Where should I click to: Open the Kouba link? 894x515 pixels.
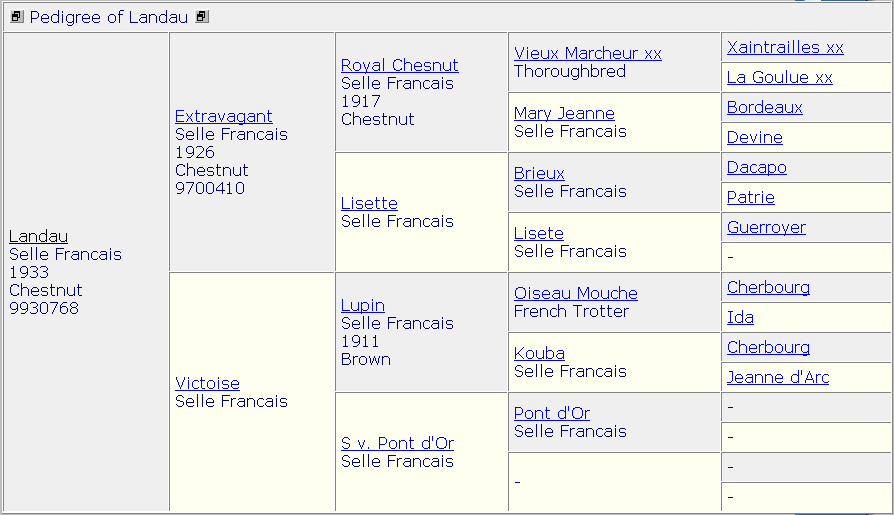click(539, 353)
